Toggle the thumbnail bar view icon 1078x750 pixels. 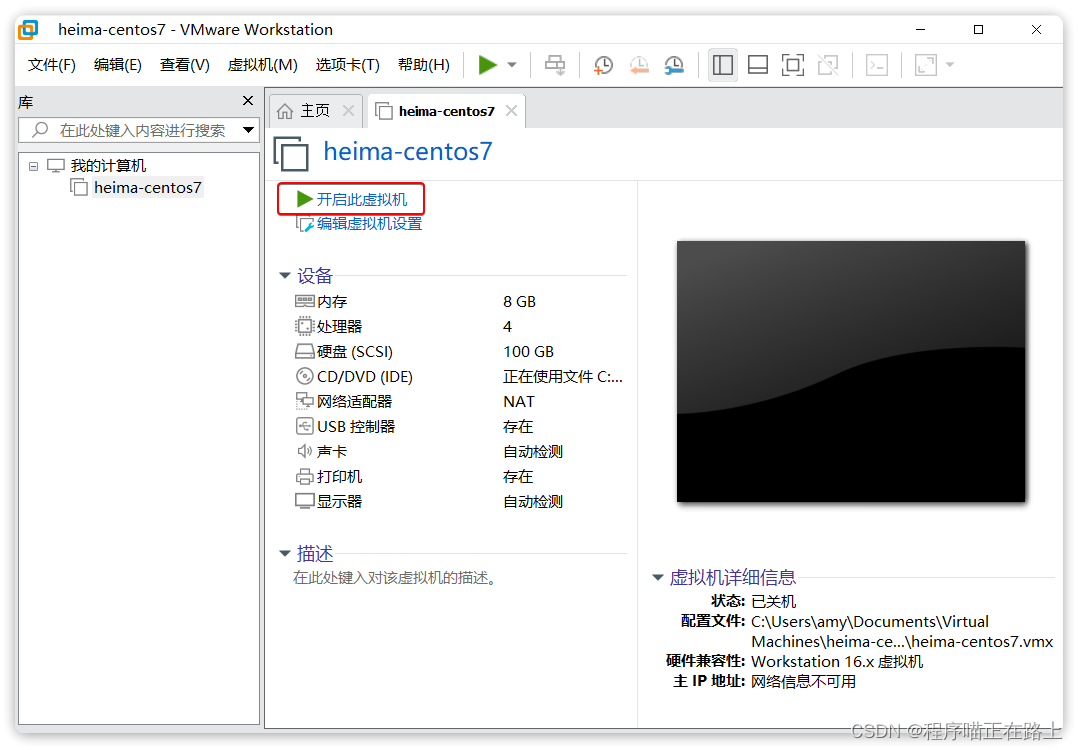coord(757,64)
